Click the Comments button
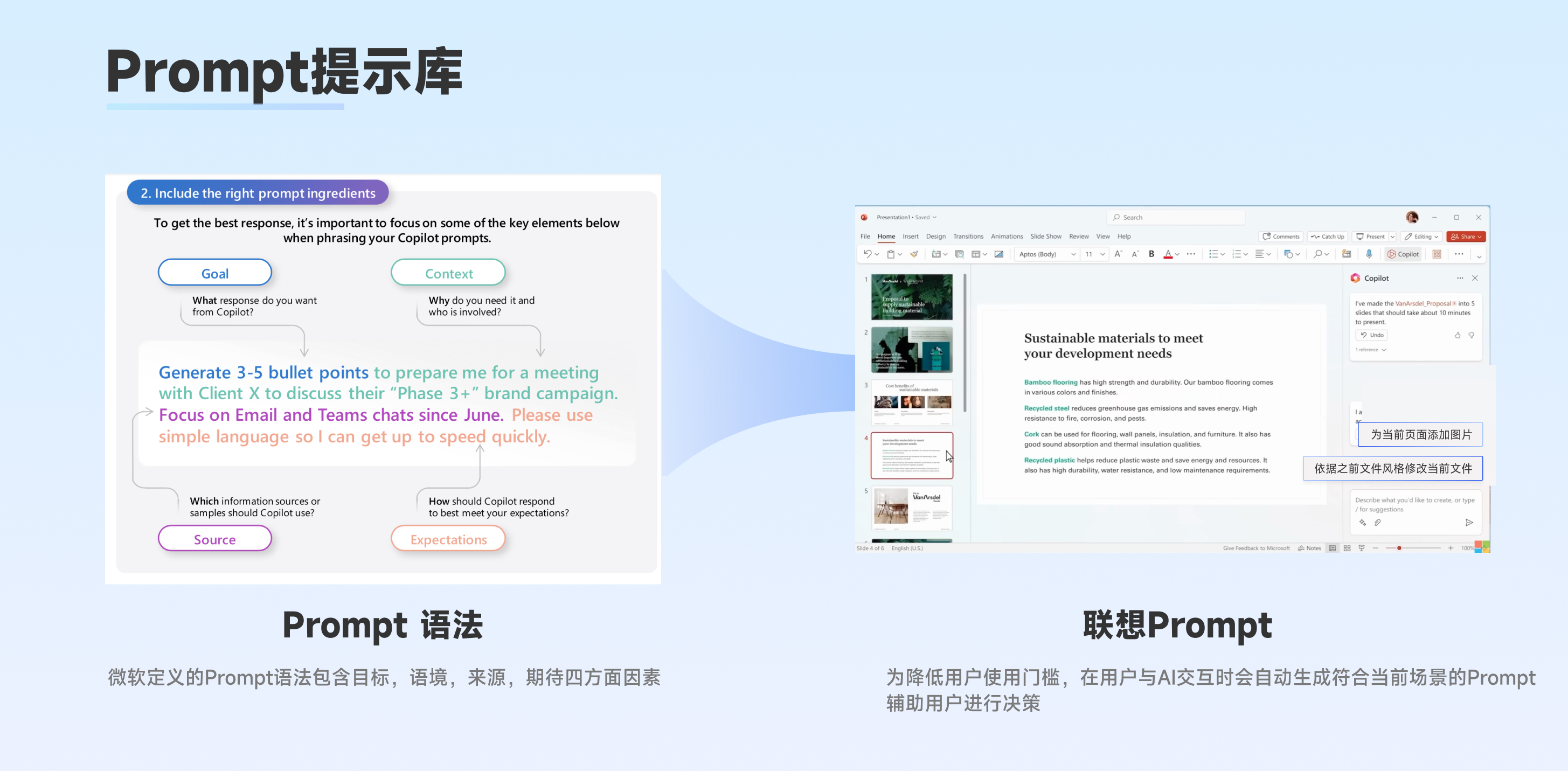This screenshot has height=771, width=1568. 1281,237
